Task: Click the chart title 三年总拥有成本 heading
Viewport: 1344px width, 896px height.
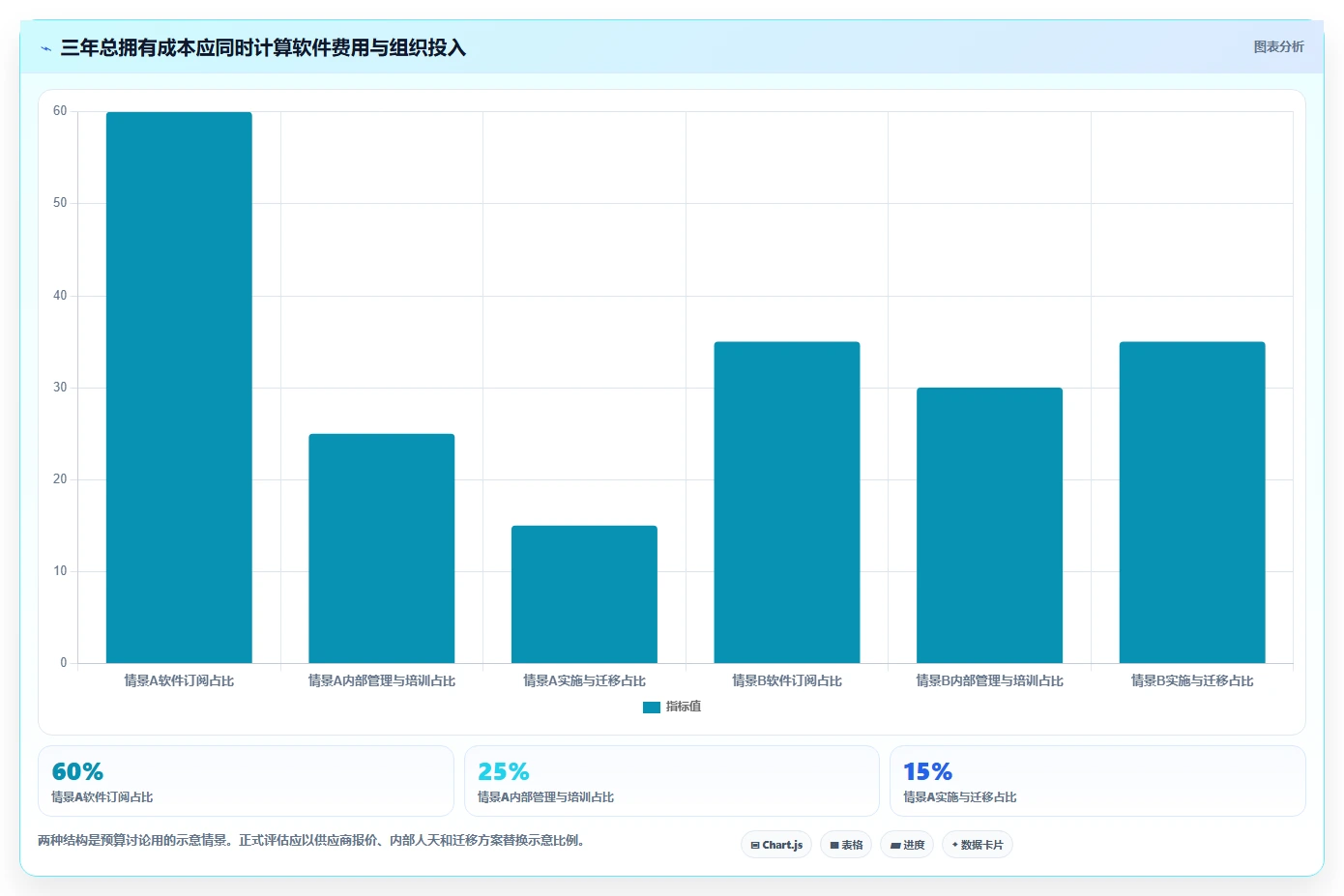Action: coord(263,47)
